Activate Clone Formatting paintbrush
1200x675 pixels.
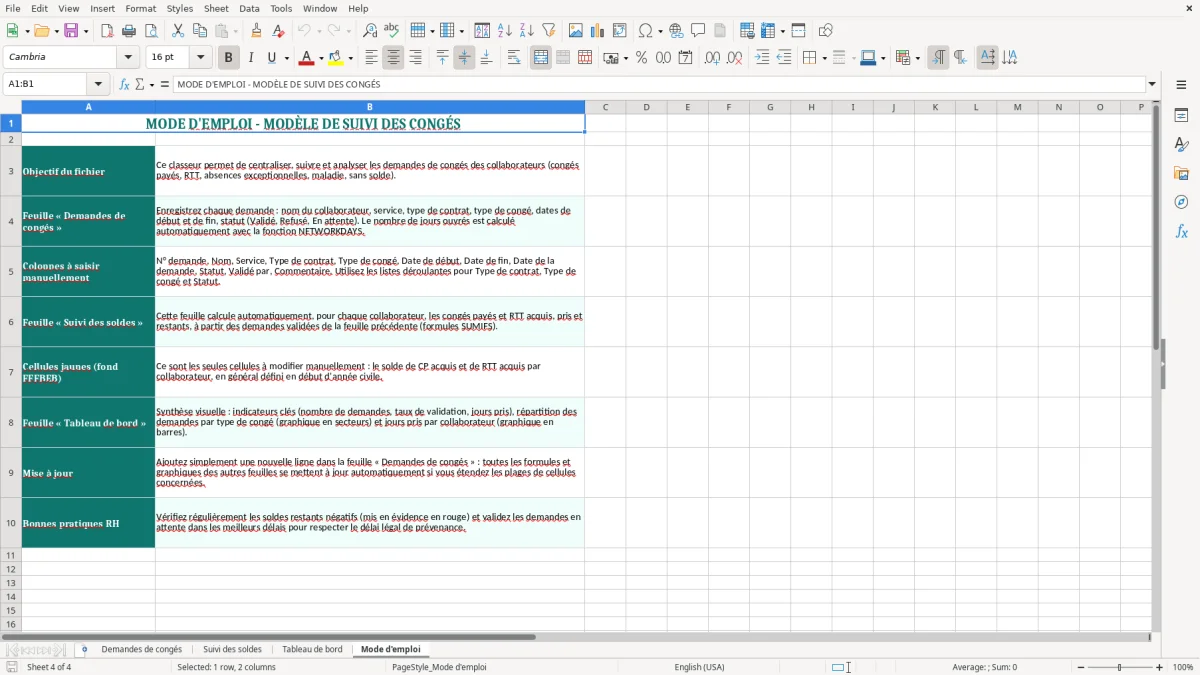(256, 31)
